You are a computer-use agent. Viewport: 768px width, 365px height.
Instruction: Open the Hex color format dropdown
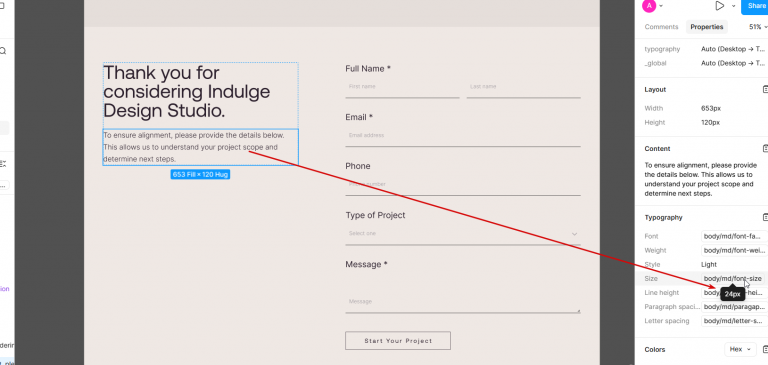740,349
